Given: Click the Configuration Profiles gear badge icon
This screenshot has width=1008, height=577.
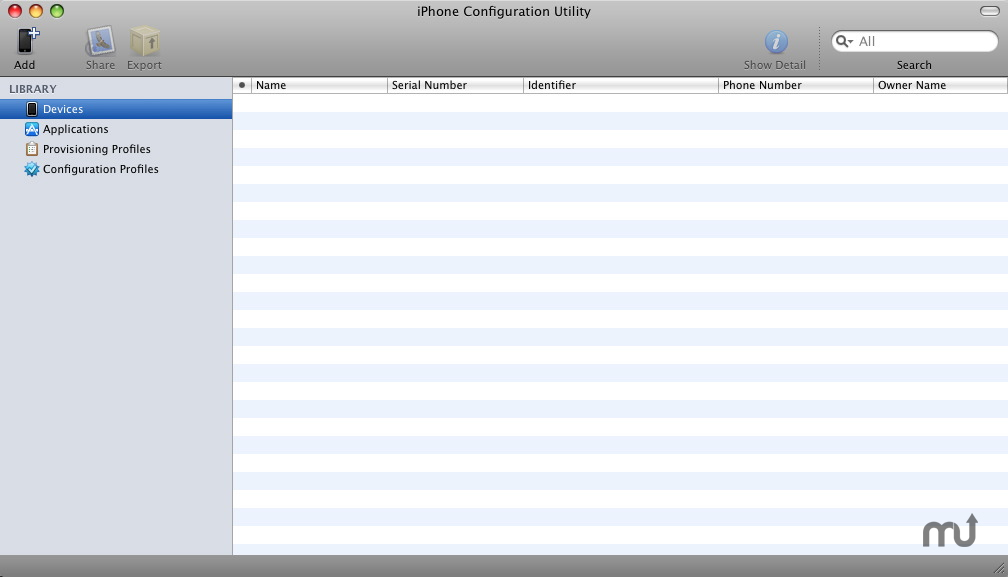Looking at the screenshot, I should coord(32,169).
